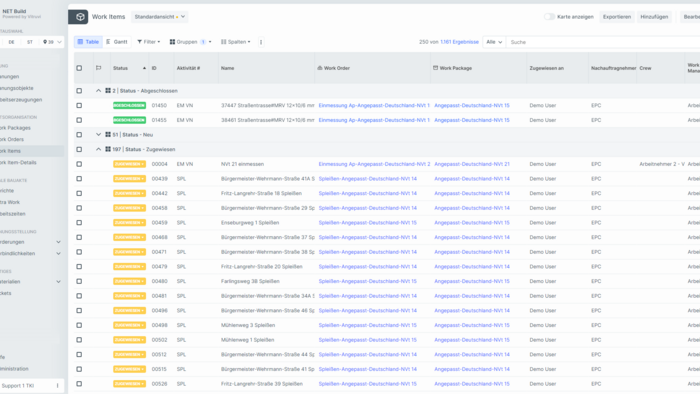Tick the checkbox for item 01450
The width and height of the screenshot is (700, 394).
point(79,105)
